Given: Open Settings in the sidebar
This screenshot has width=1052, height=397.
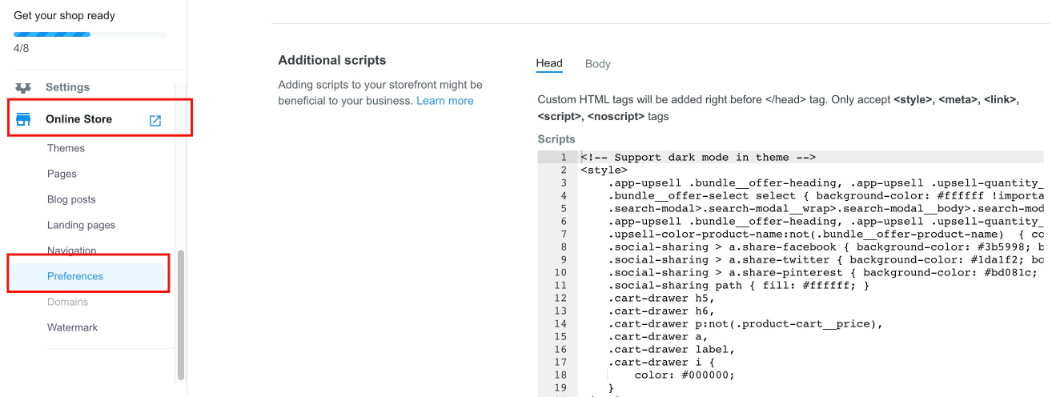Looking at the screenshot, I should tap(67, 87).
